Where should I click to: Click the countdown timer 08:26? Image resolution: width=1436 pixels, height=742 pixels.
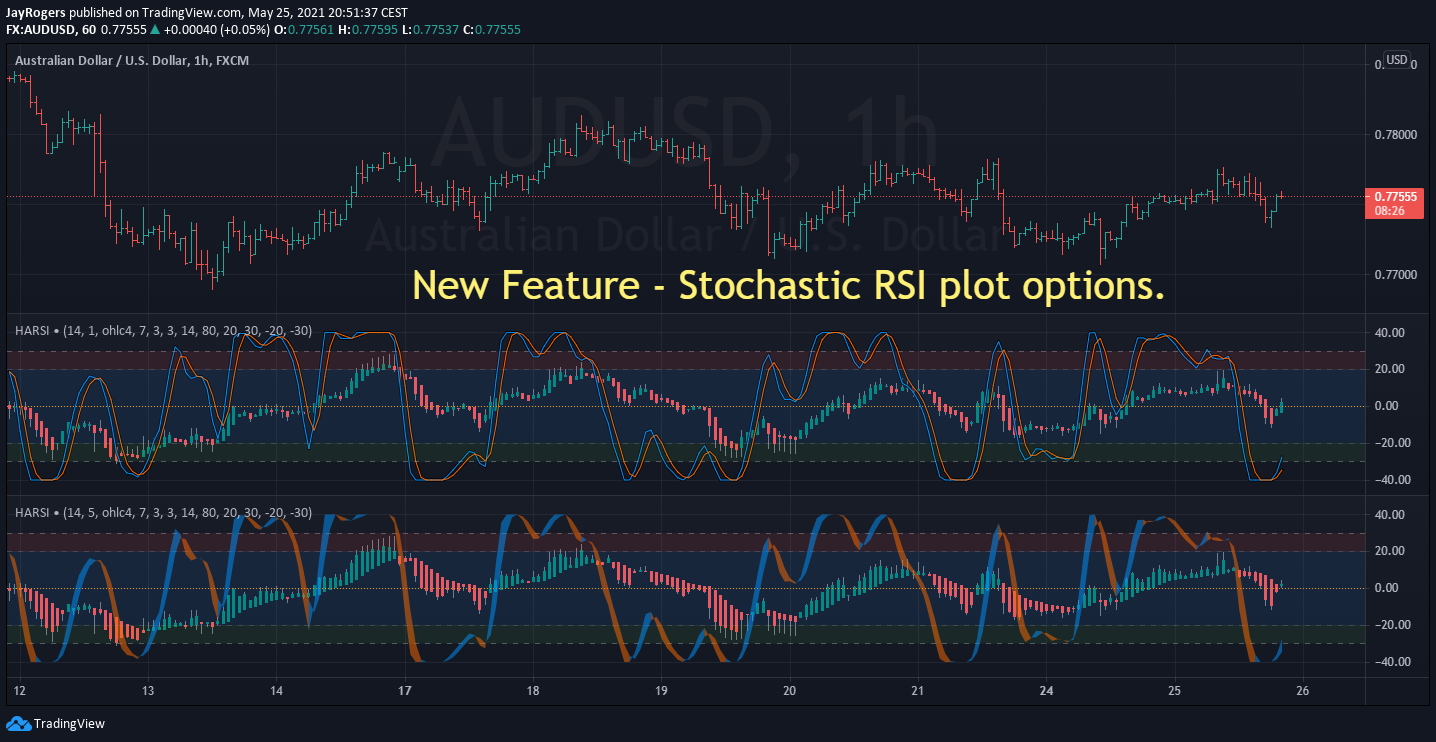coord(1389,211)
